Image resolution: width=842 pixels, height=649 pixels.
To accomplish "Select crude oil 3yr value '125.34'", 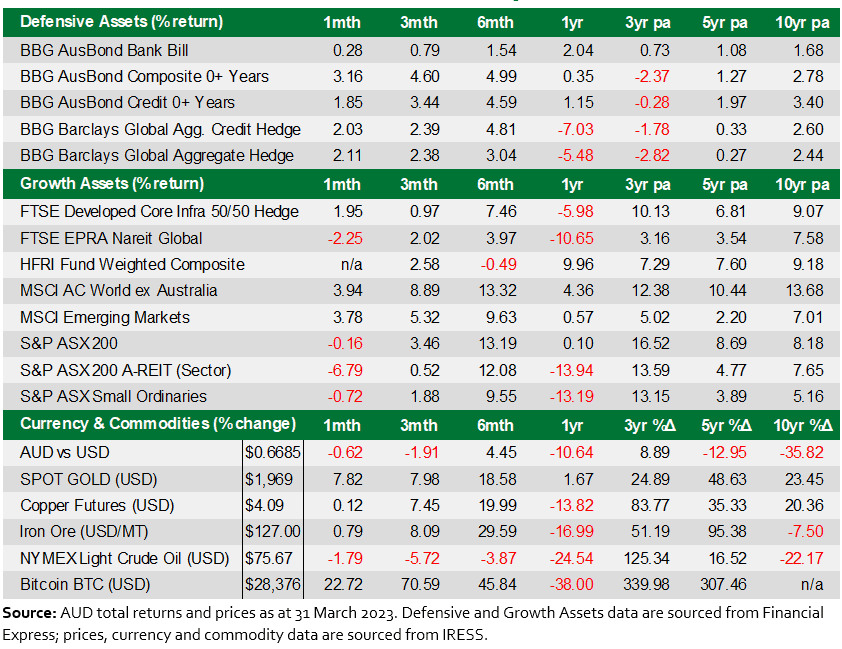I will click(647, 558).
